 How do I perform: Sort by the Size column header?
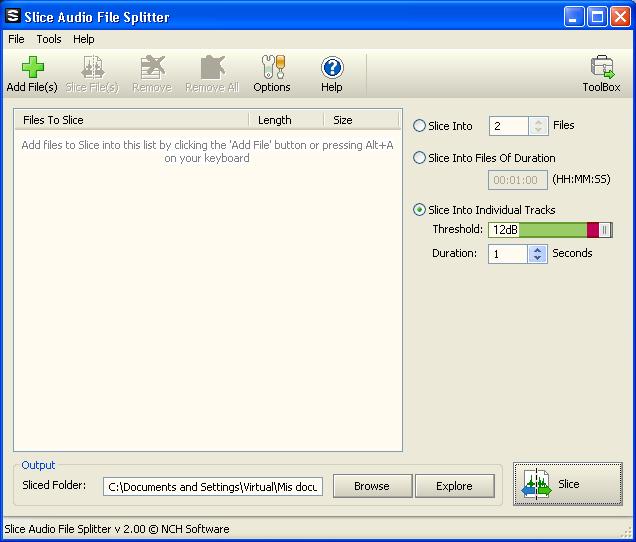pyautogui.click(x=361, y=120)
